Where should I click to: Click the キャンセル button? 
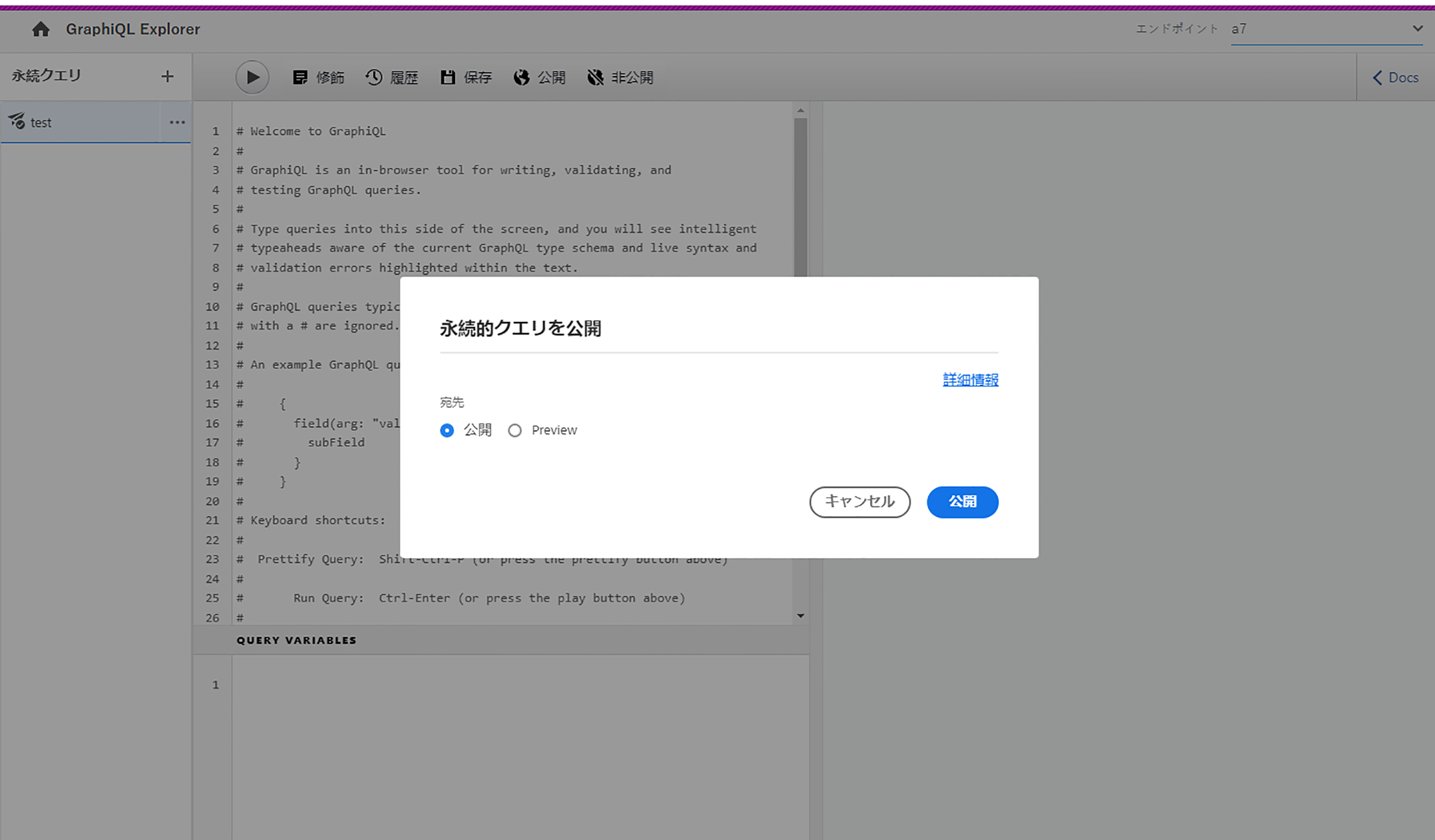coord(859,502)
